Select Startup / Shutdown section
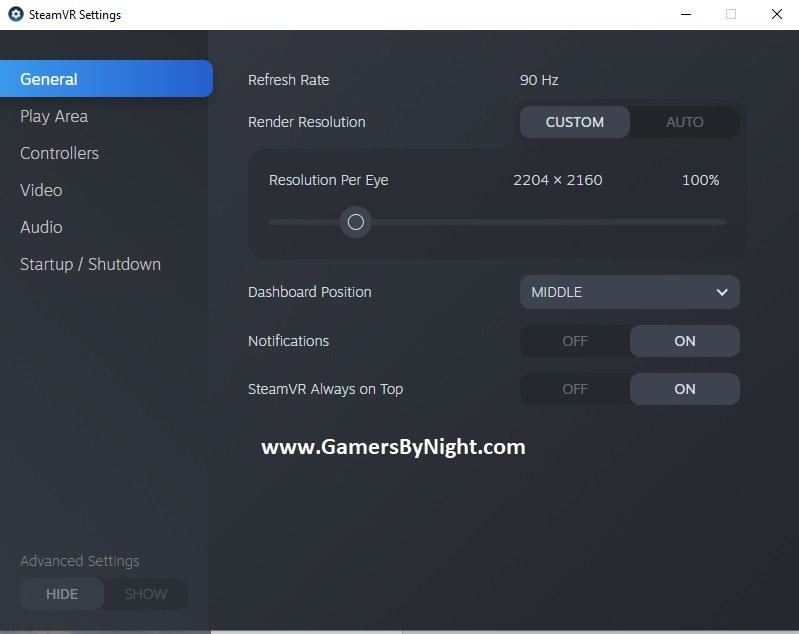 tap(90, 264)
